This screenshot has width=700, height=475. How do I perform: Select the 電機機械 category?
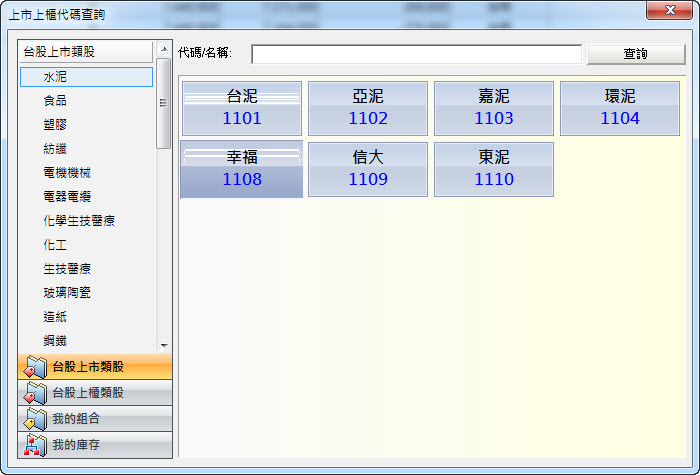coord(62,173)
